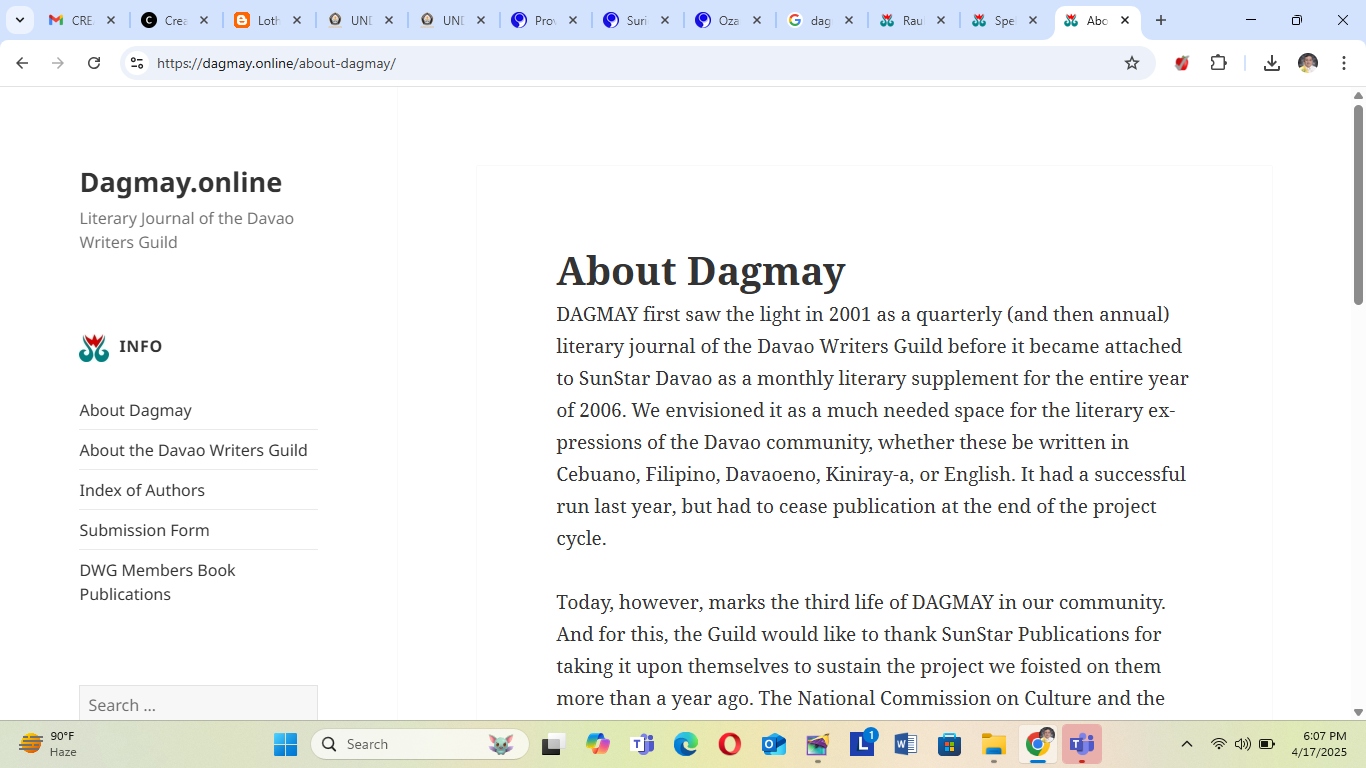
Task: Open a new browser tab with the plus button
Action: tap(1161, 19)
